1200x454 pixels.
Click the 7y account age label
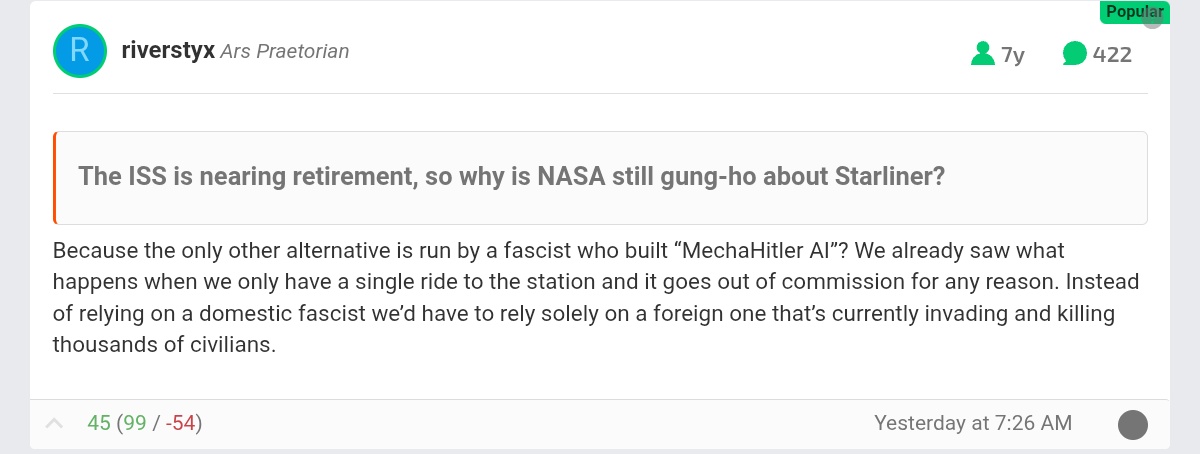1012,54
